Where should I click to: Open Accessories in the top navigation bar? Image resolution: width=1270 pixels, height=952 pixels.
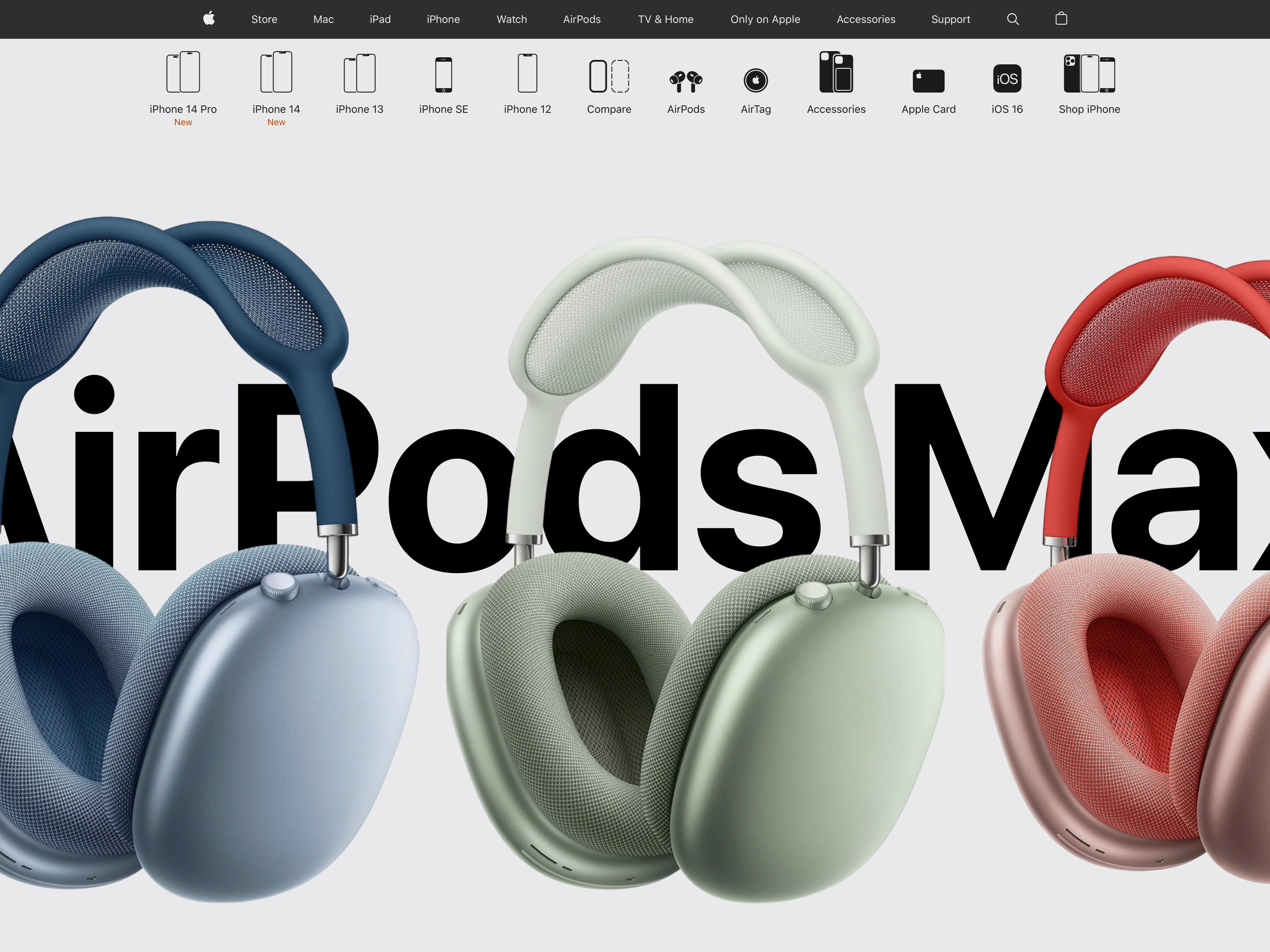click(x=866, y=19)
